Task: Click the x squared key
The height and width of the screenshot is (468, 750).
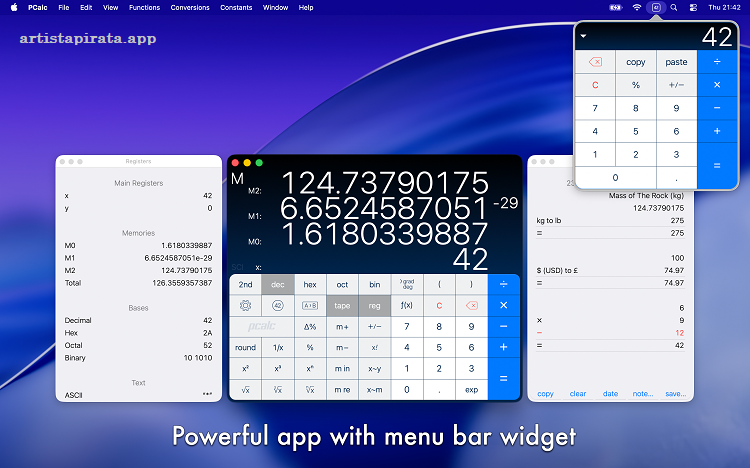Action: [x=245, y=368]
